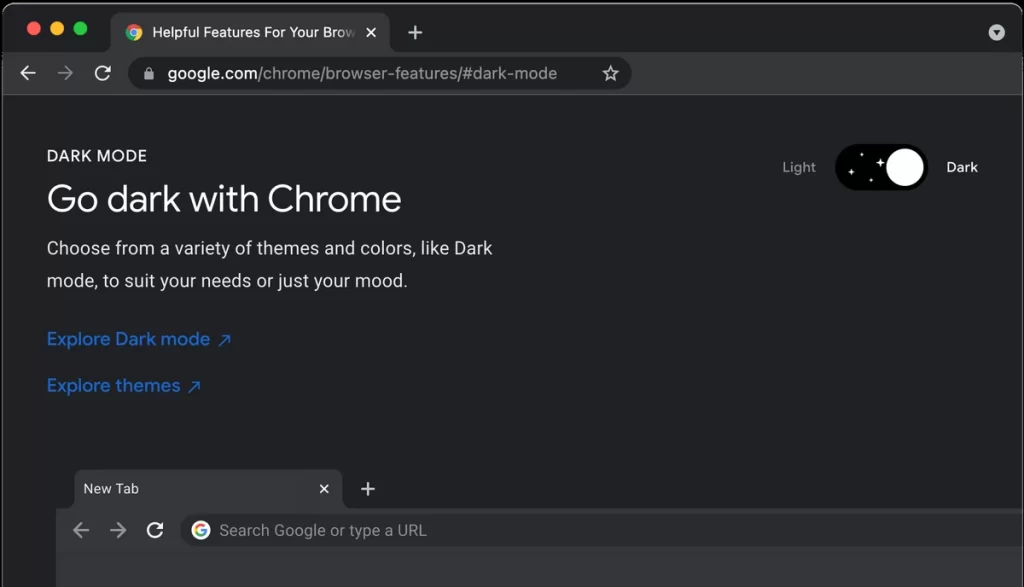1024x587 pixels.
Task: Switch to the Helpful Features browser tab
Action: (240, 31)
